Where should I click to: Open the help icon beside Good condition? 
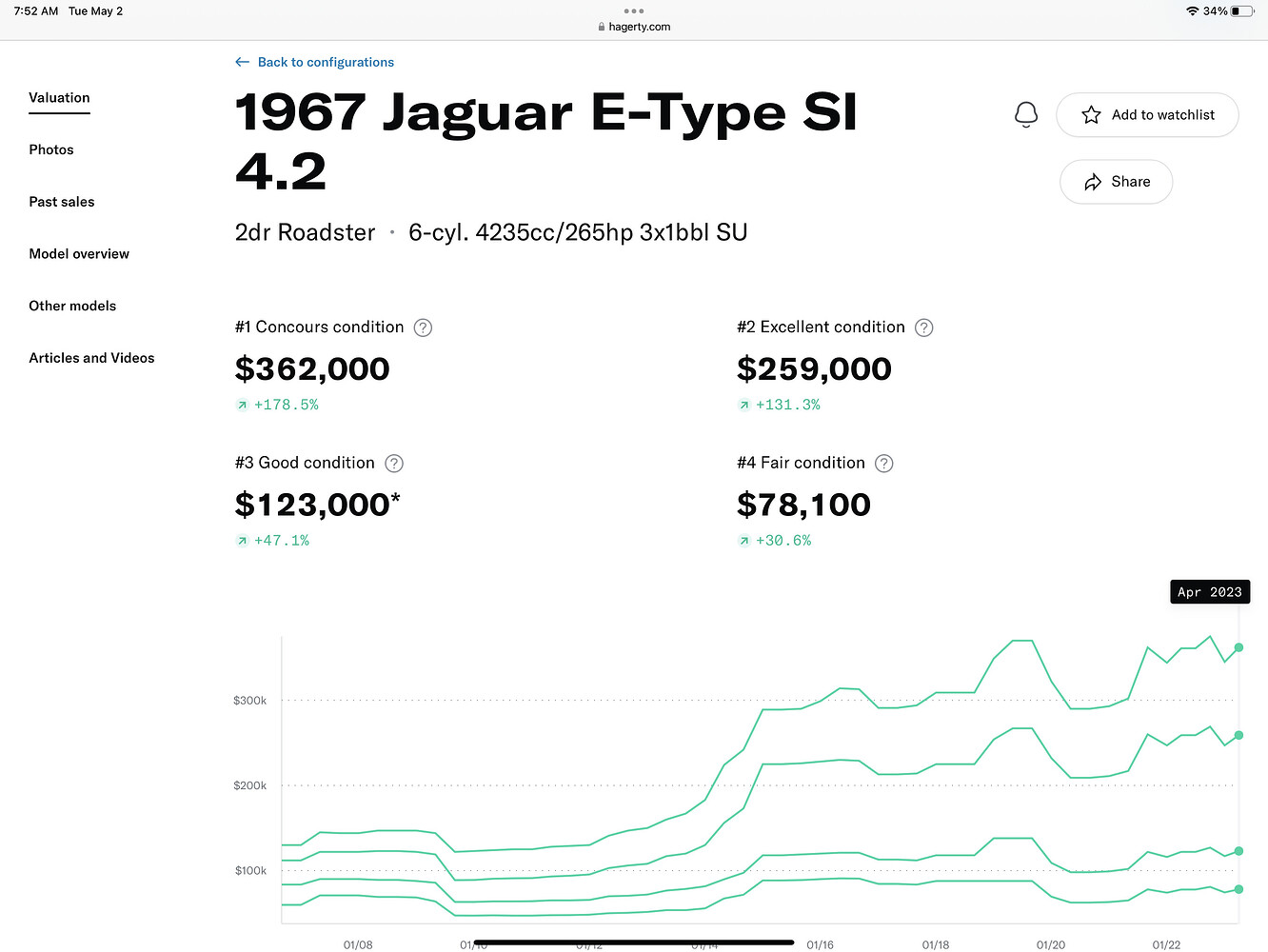coord(393,463)
